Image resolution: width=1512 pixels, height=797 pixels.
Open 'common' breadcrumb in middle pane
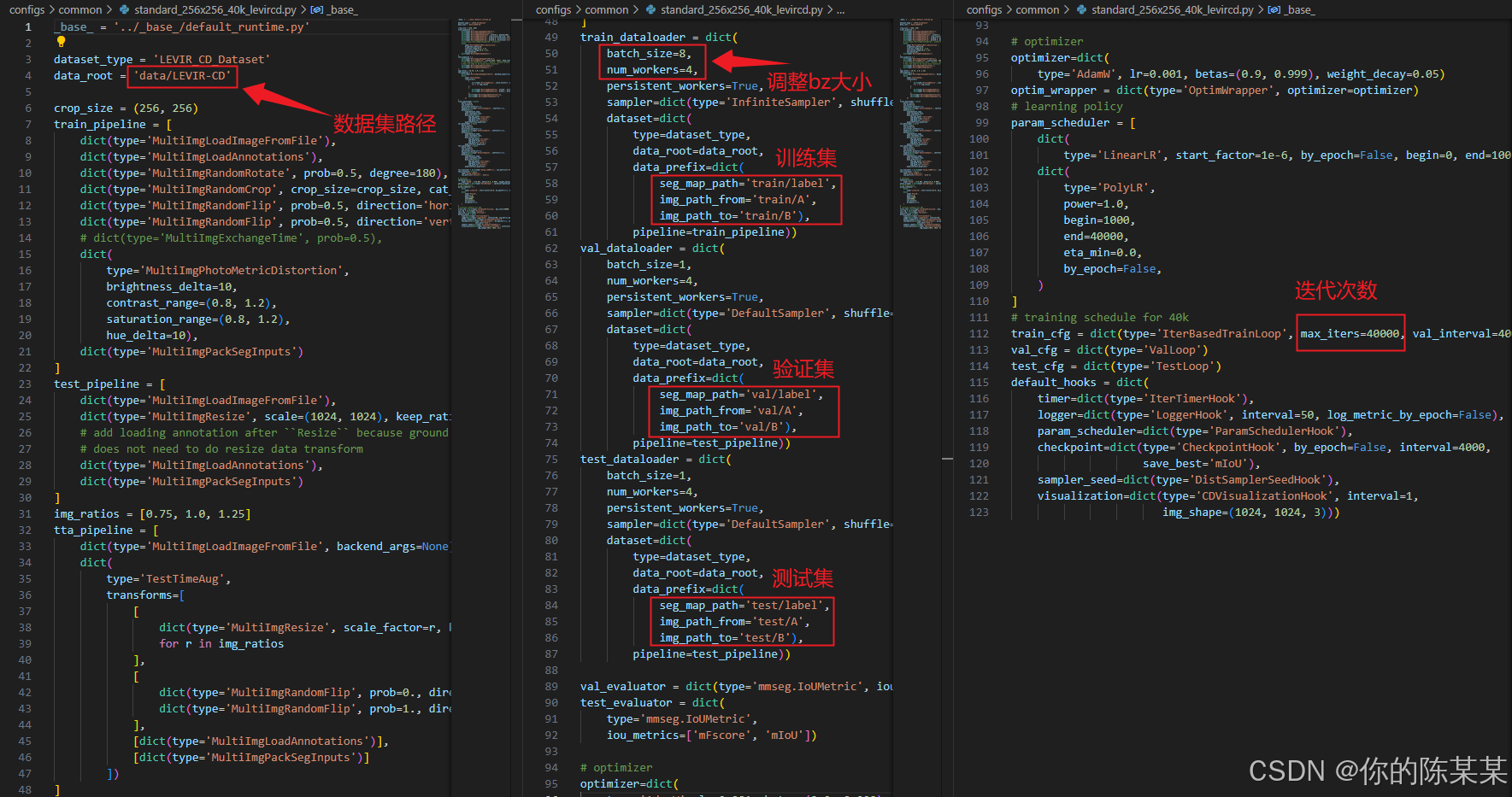pos(607,10)
